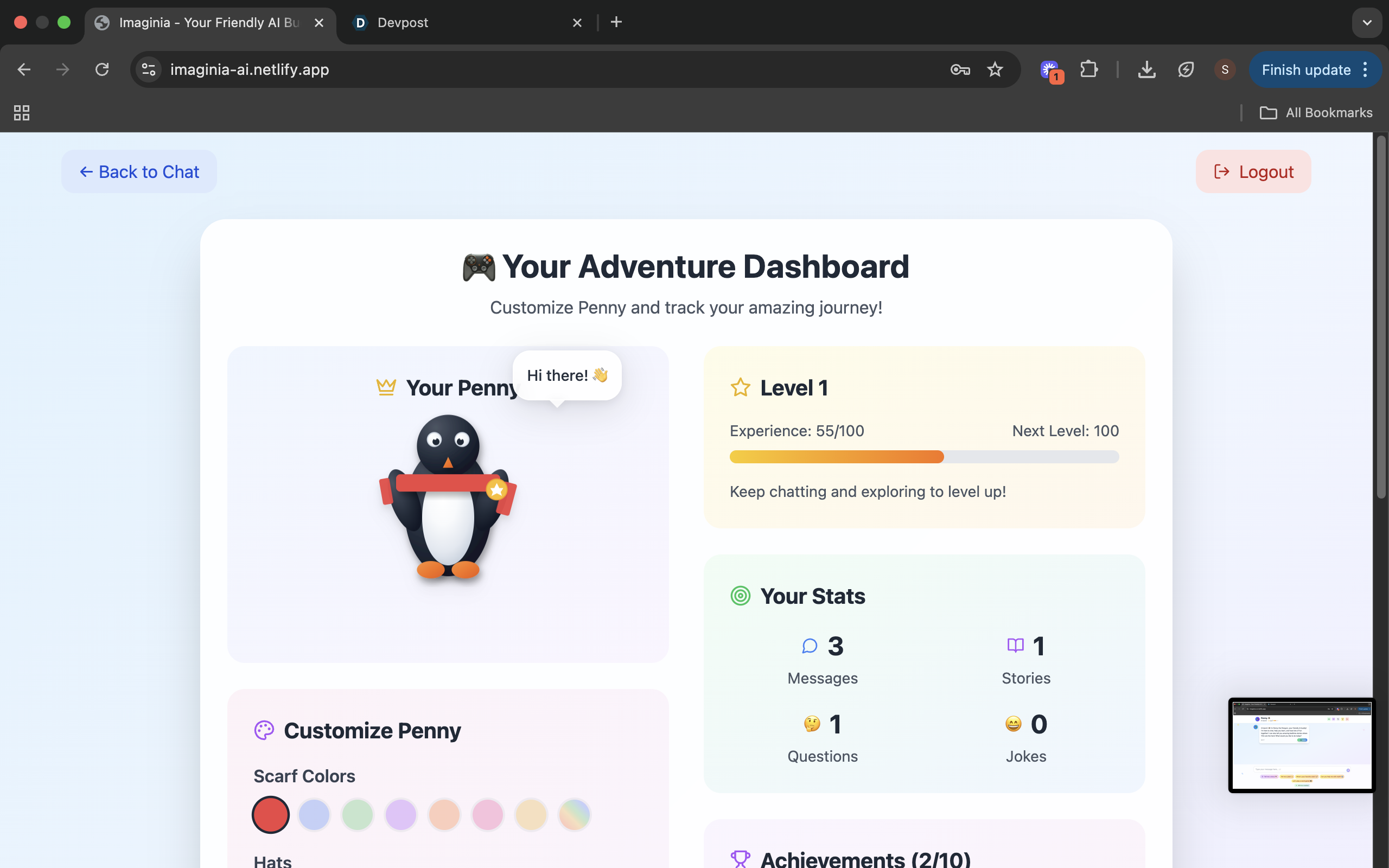Screen dimensions: 1389x868
Task: Select the green scarf color
Action: (357, 814)
